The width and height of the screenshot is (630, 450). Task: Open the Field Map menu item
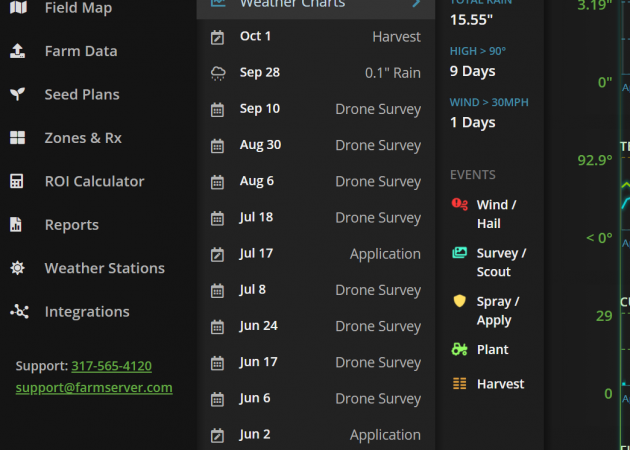pyautogui.click(x=78, y=8)
